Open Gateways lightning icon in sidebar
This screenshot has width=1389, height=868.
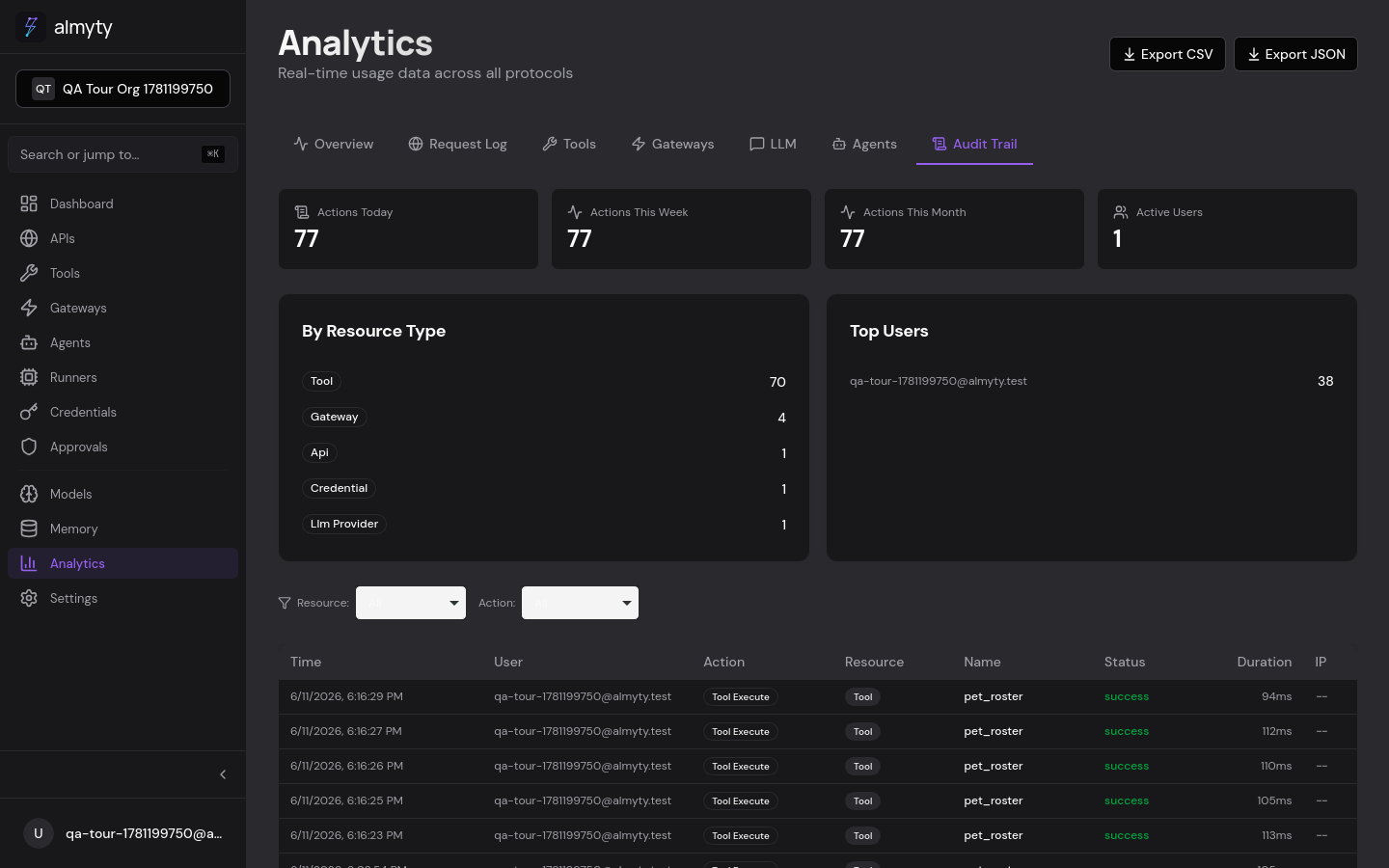pyautogui.click(x=29, y=308)
